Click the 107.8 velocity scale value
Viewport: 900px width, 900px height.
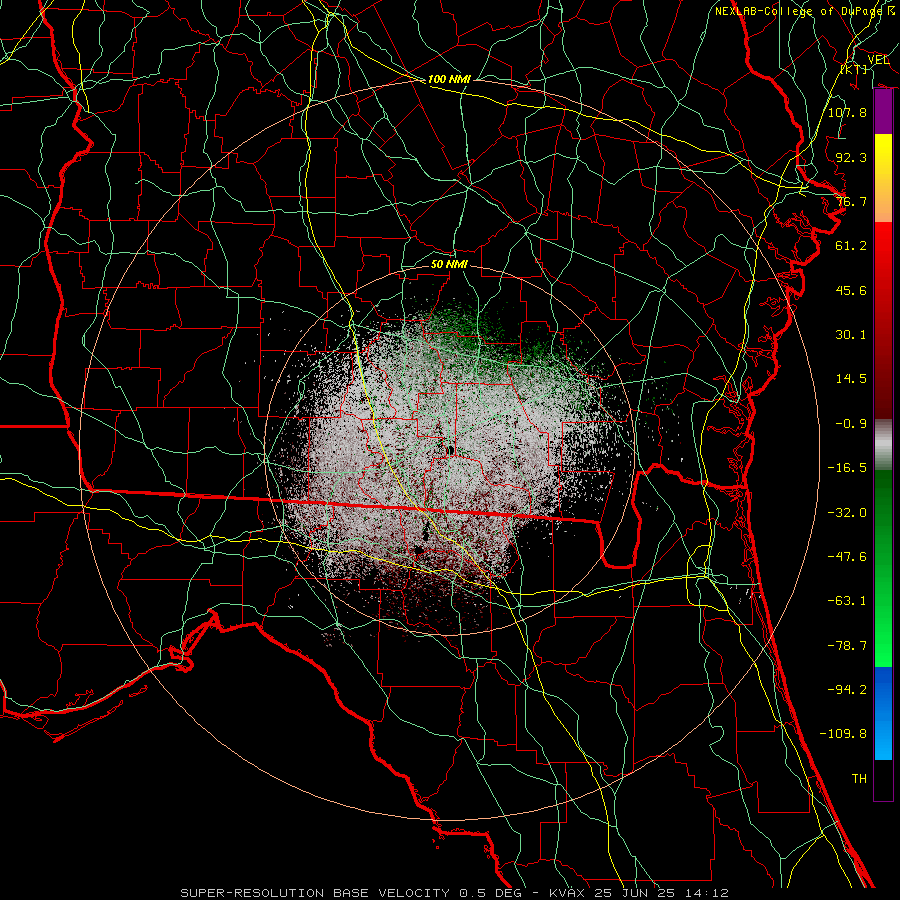847,112
